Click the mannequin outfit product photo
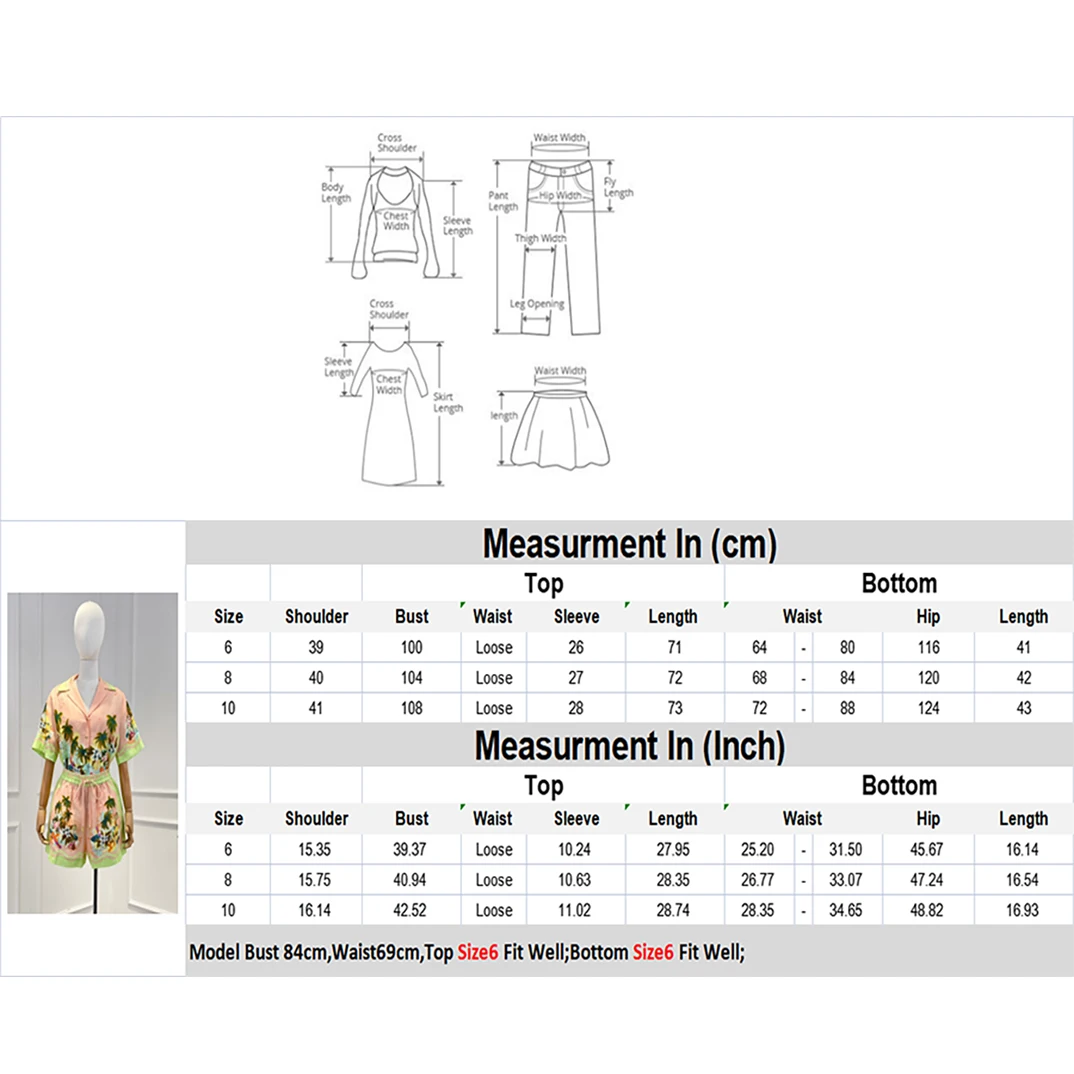The image size is (1074, 1074). (92, 753)
